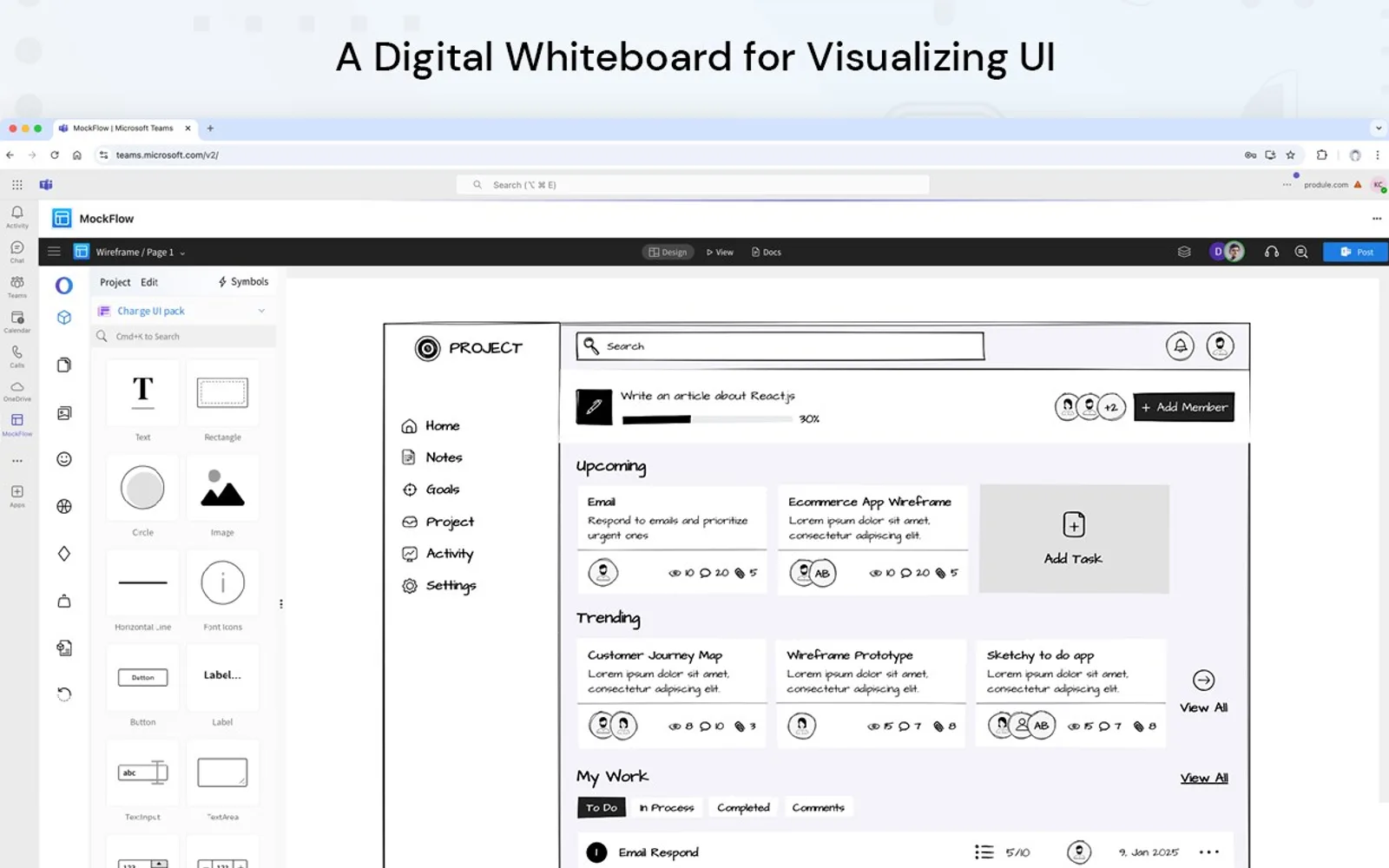Go to Calendar in Teams sidebar
The width and height of the screenshot is (1389, 868).
click(x=16, y=321)
